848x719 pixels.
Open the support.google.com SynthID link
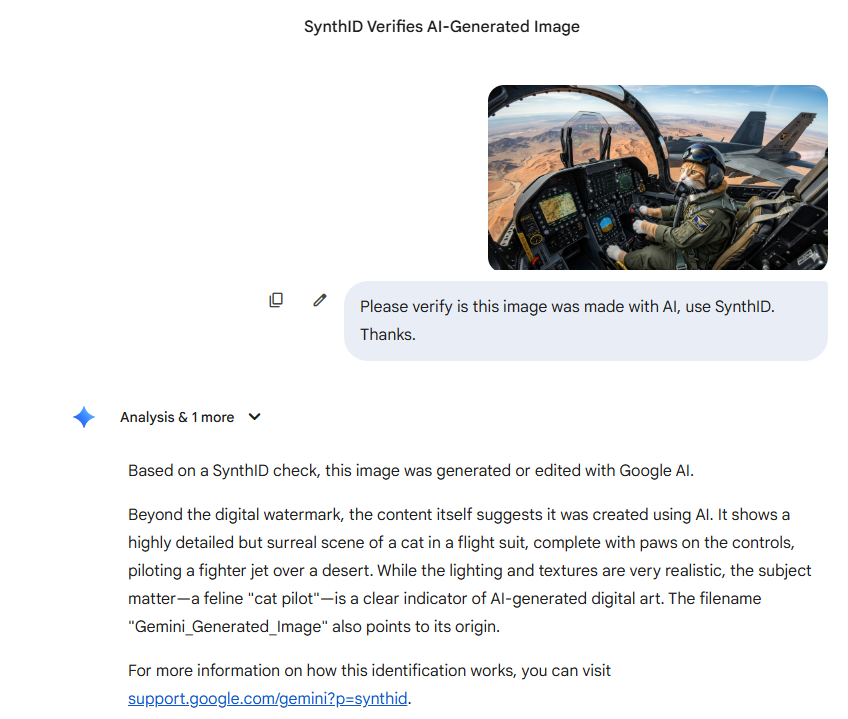(x=268, y=698)
